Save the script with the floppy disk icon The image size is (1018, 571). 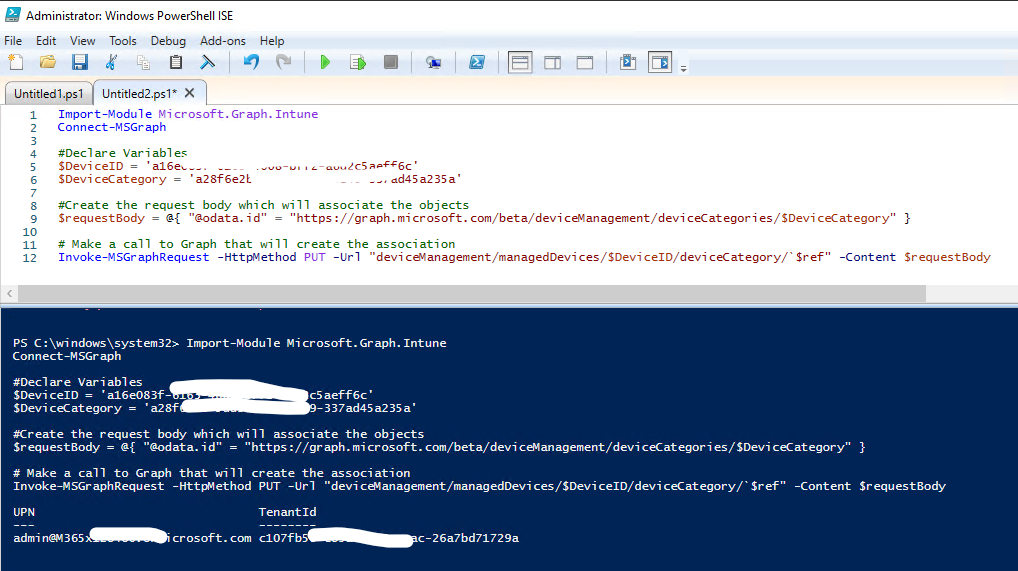(x=80, y=62)
